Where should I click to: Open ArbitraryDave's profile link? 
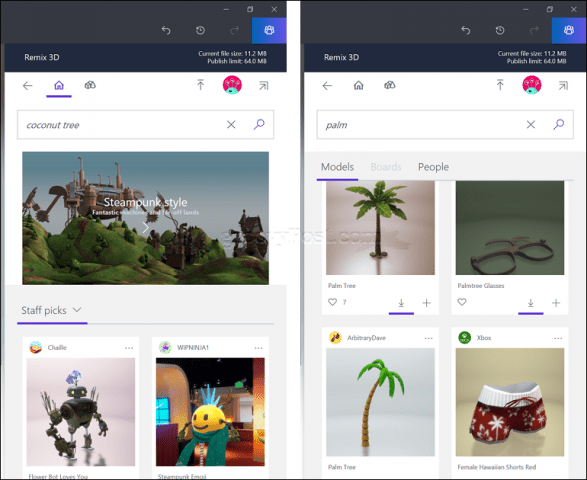[x=366, y=338]
